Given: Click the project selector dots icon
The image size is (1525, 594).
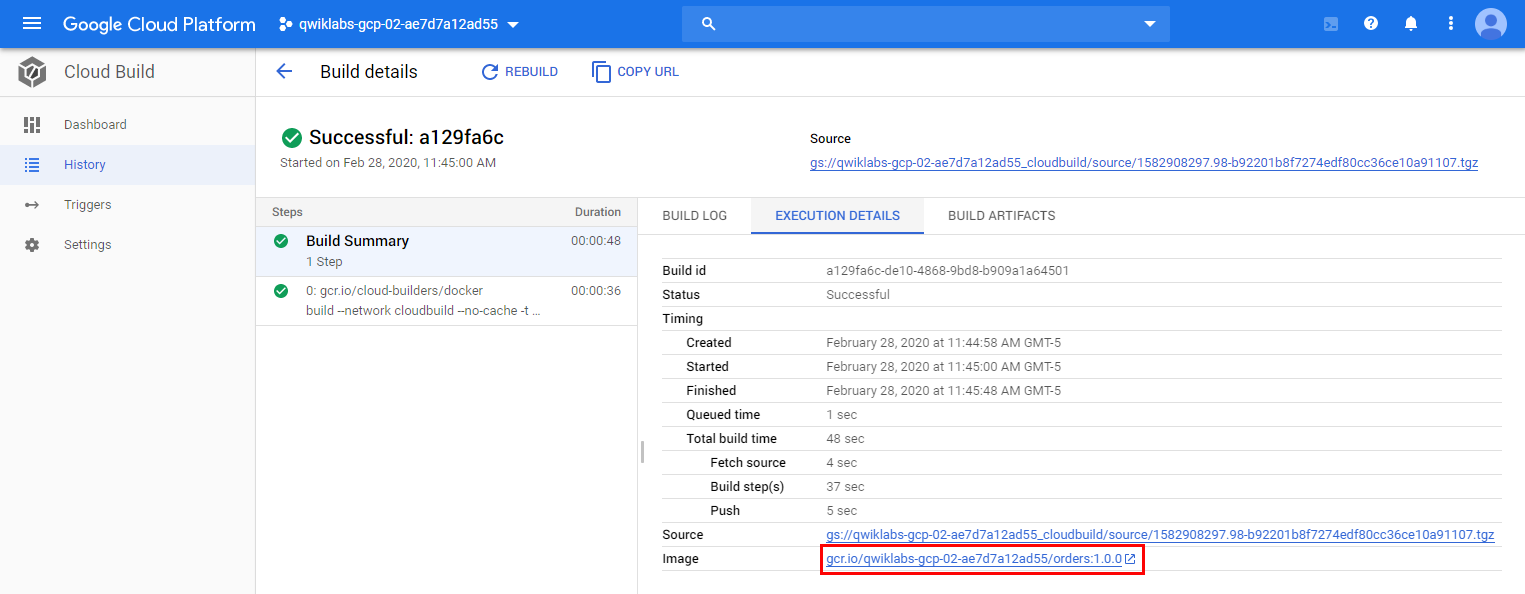Looking at the screenshot, I should pyautogui.click(x=286, y=24).
